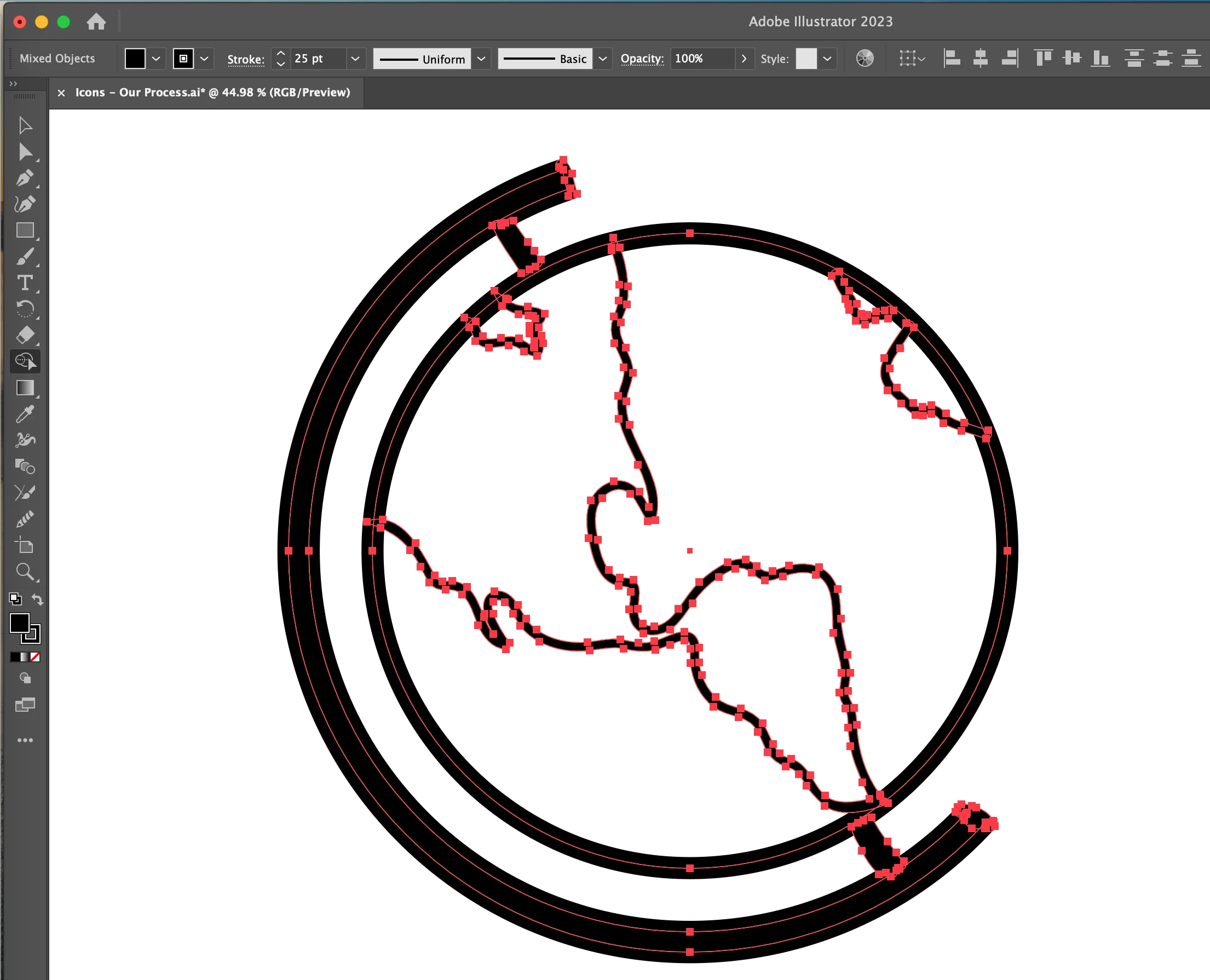The width and height of the screenshot is (1210, 980).
Task: Select the Eraser tool
Action: (x=24, y=335)
